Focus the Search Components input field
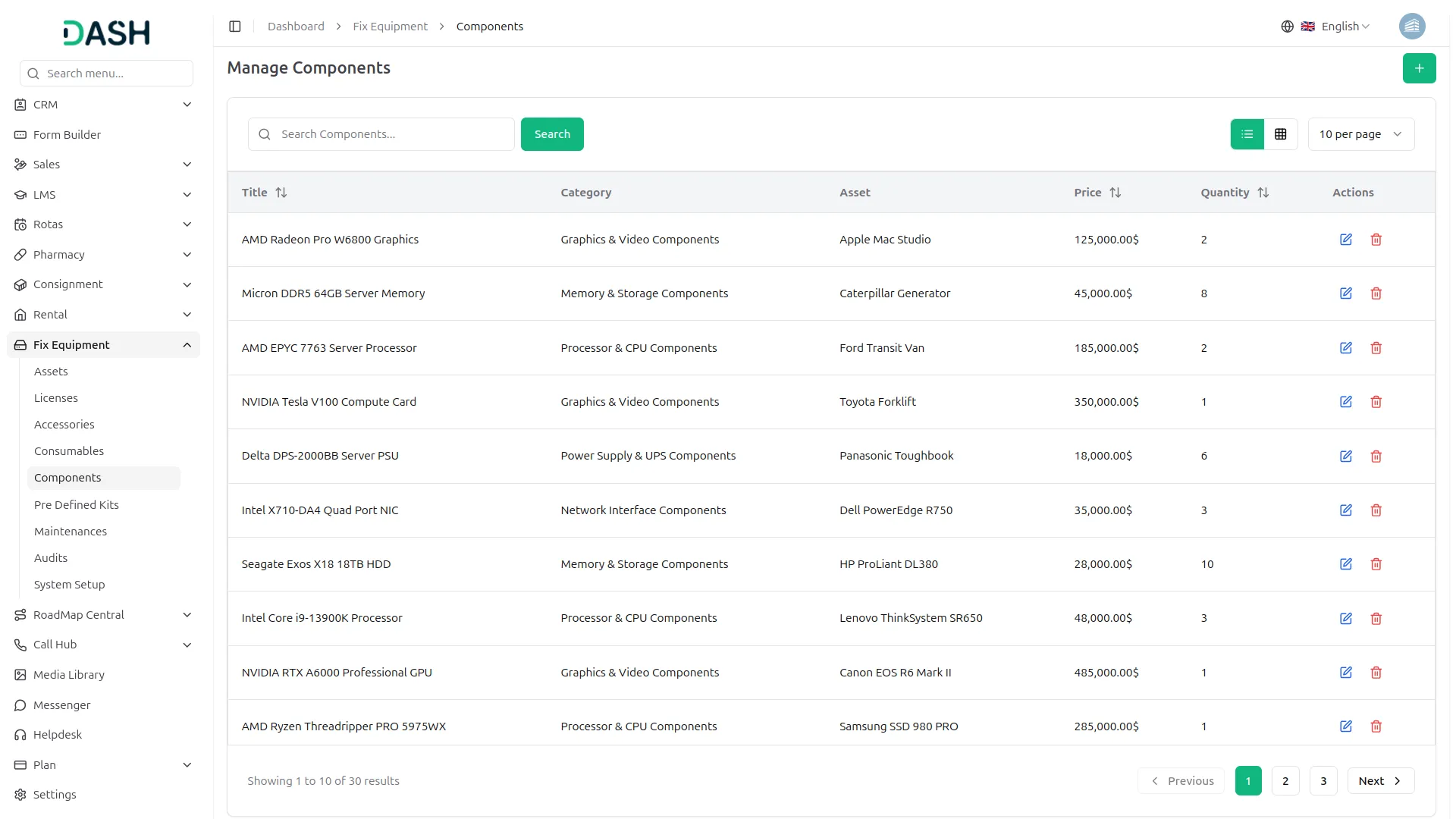This screenshot has height=819, width=1456. coord(391,134)
